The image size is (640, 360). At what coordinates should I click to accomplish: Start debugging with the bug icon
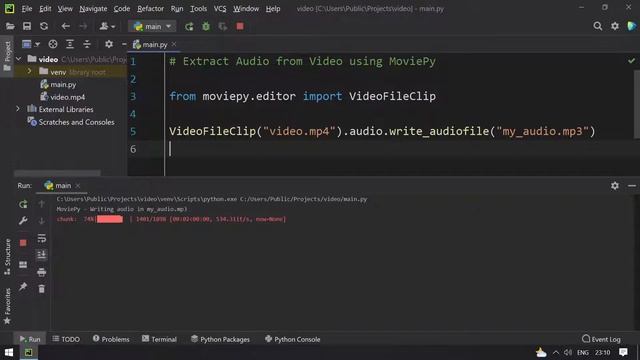tap(206, 27)
